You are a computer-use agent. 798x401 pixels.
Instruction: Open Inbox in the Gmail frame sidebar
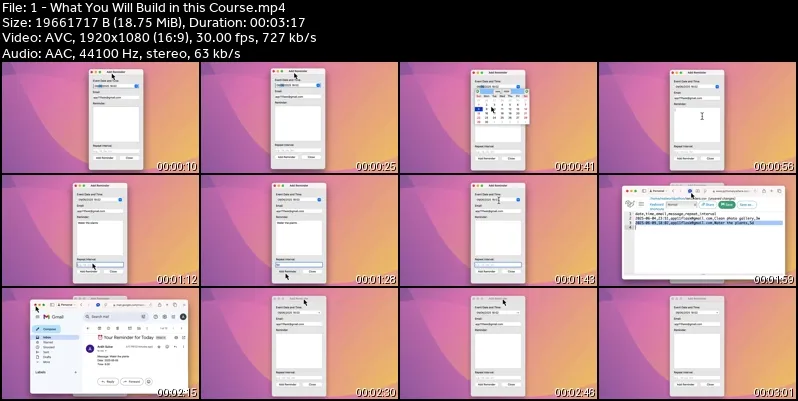[x=55, y=337]
